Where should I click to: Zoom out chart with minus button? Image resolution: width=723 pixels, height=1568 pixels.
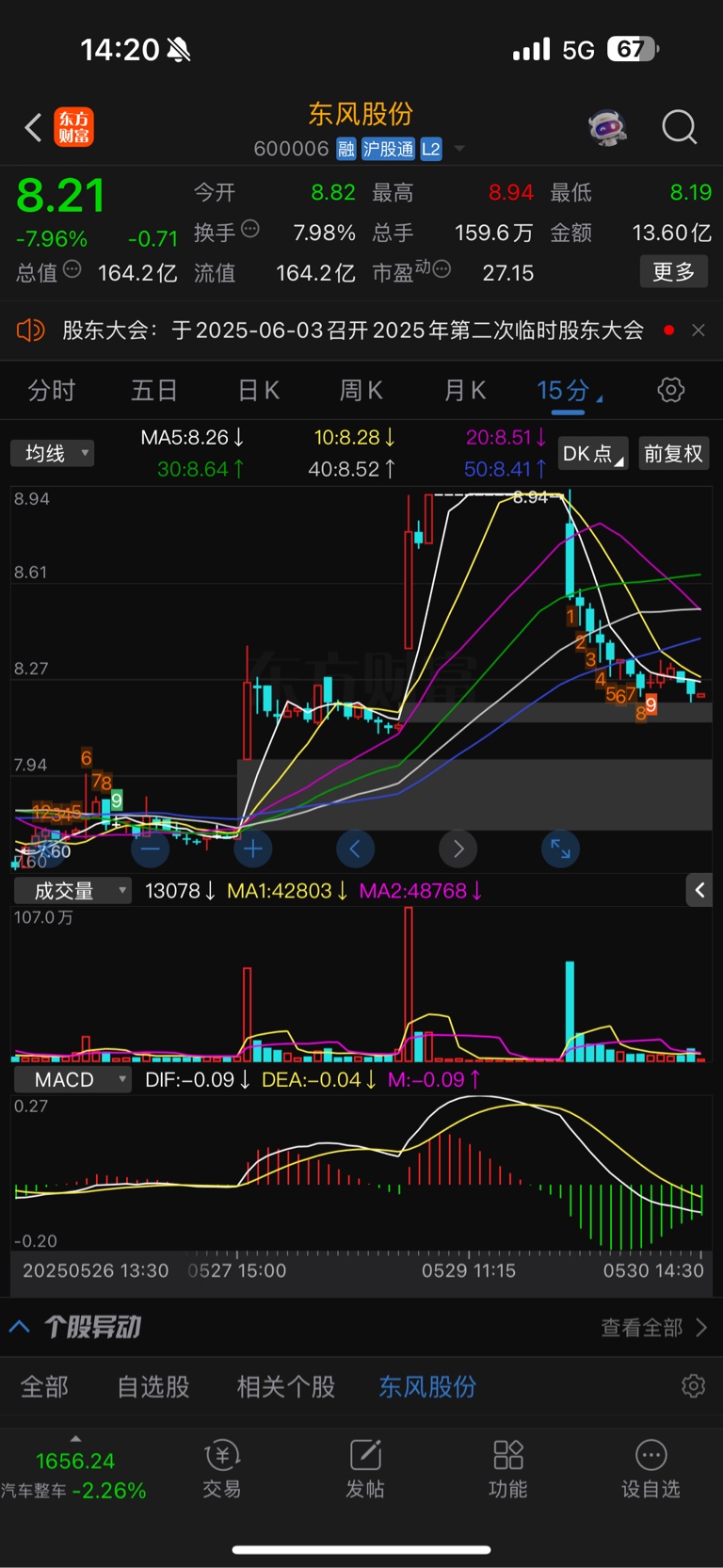(x=151, y=849)
